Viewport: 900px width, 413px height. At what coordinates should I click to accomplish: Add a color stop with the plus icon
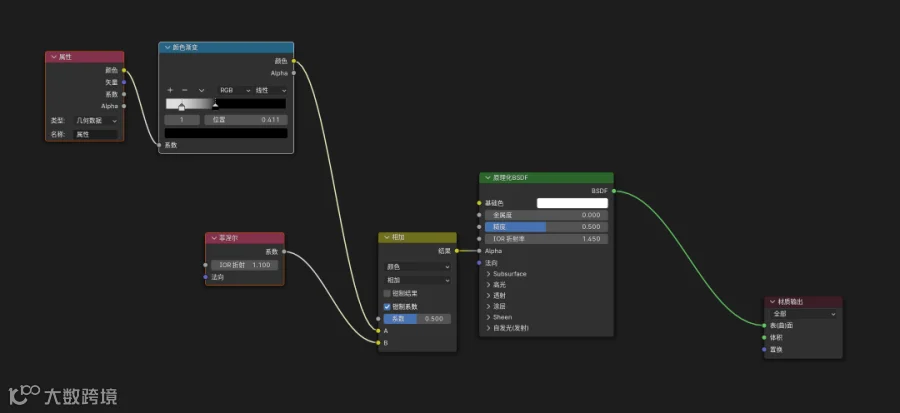pyautogui.click(x=170, y=91)
